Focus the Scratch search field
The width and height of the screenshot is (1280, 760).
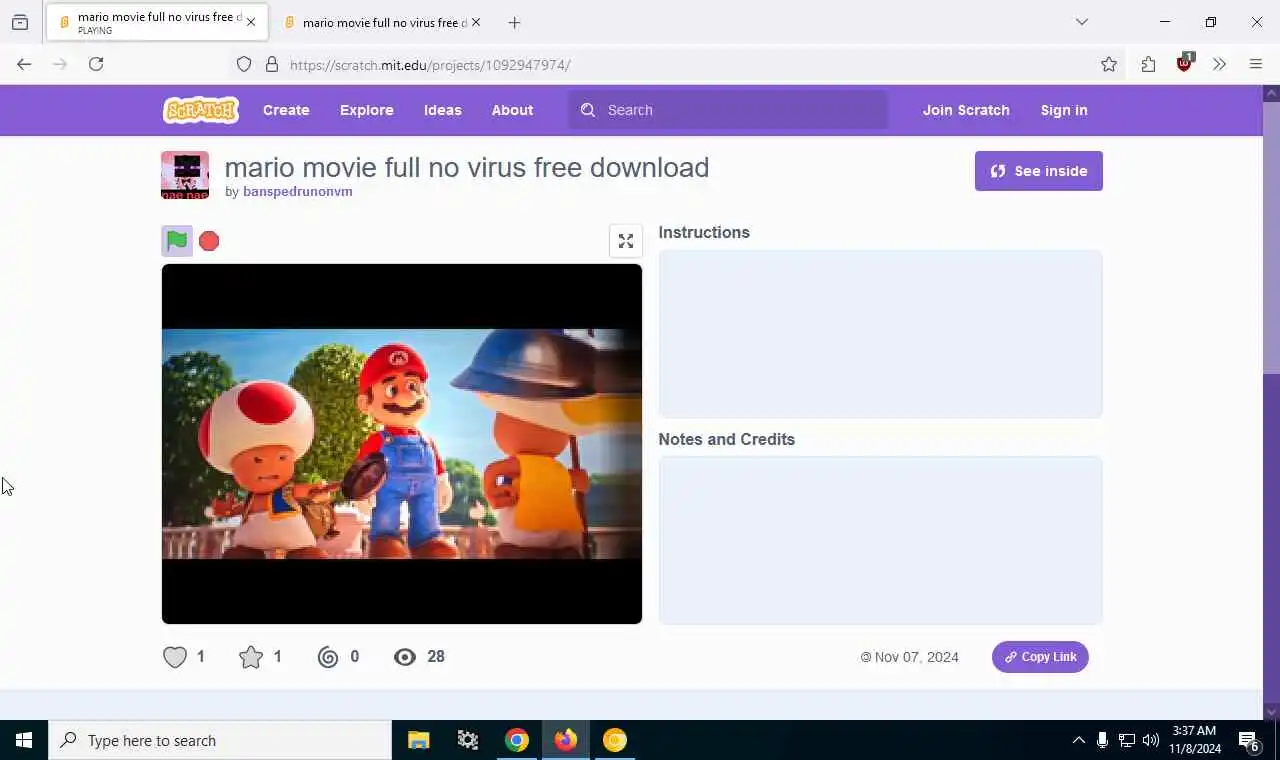(x=728, y=110)
